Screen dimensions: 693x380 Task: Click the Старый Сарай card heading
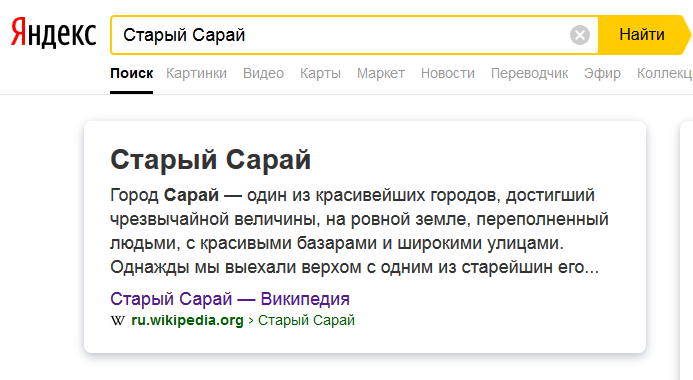(210, 160)
